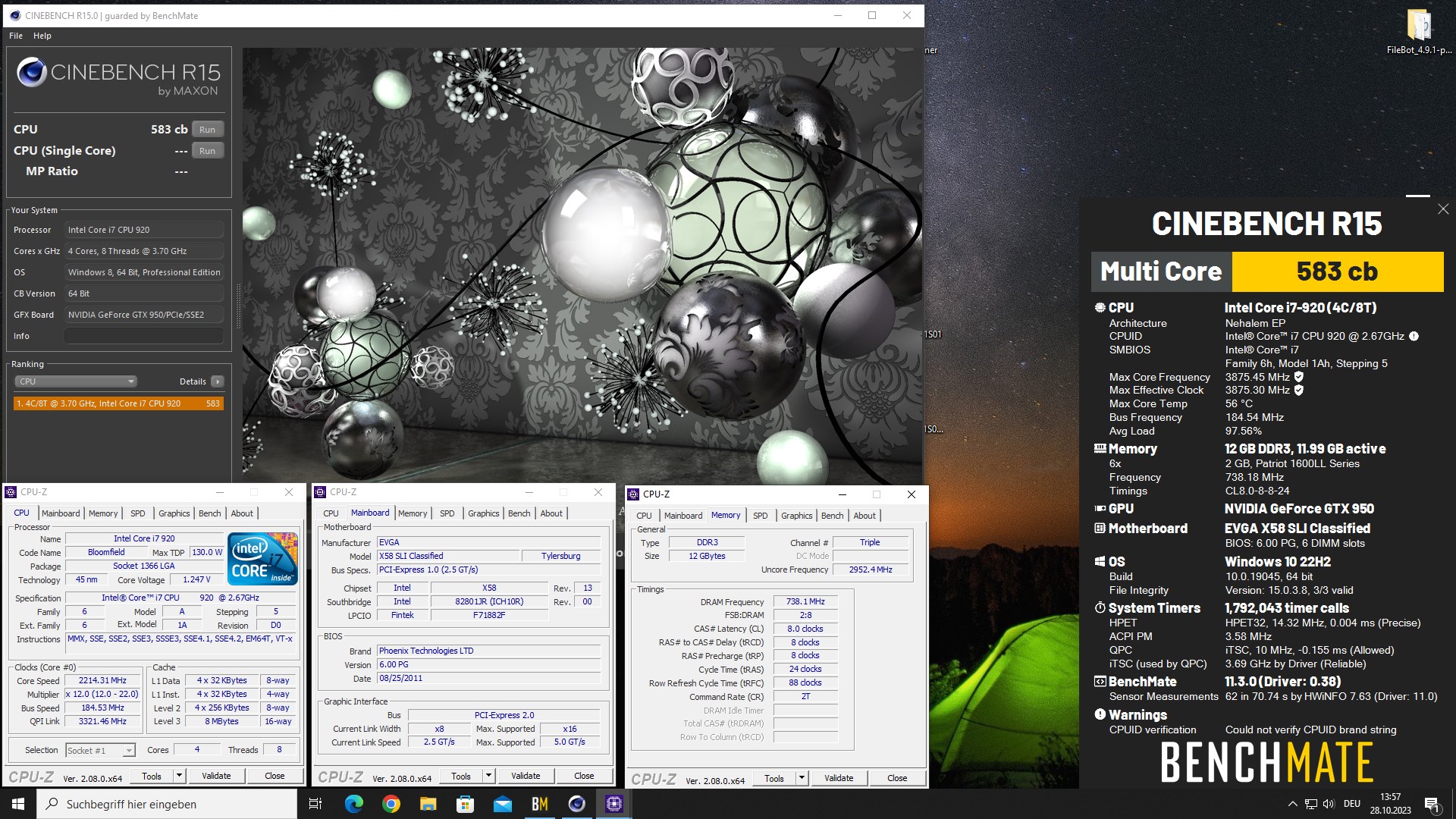This screenshot has width=1456, height=819.
Task: Run the CPU Single Core benchmark
Action: point(208,151)
